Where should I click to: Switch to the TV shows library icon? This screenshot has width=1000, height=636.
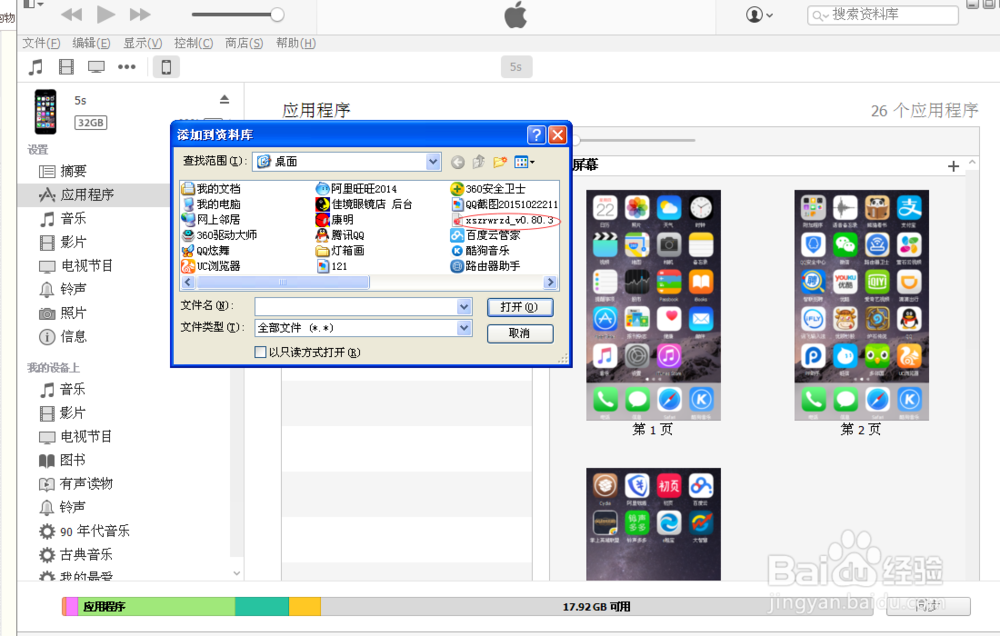tap(96, 67)
